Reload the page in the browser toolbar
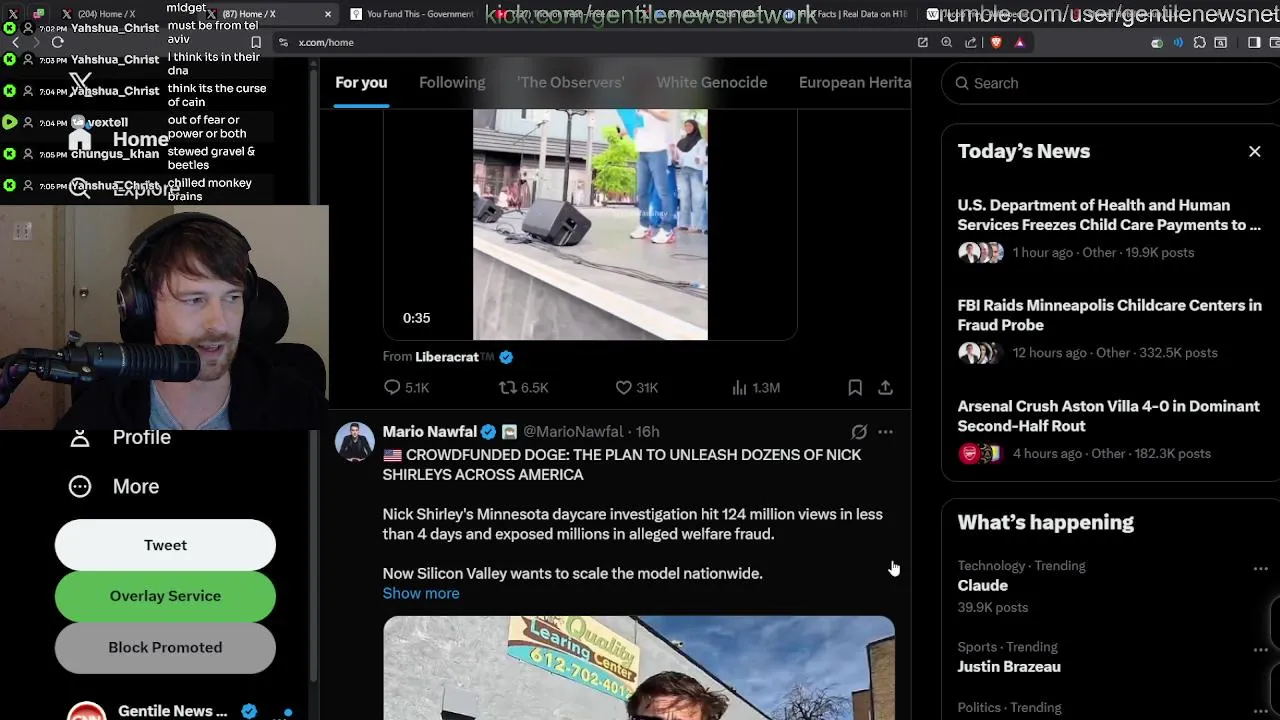 pos(57,42)
